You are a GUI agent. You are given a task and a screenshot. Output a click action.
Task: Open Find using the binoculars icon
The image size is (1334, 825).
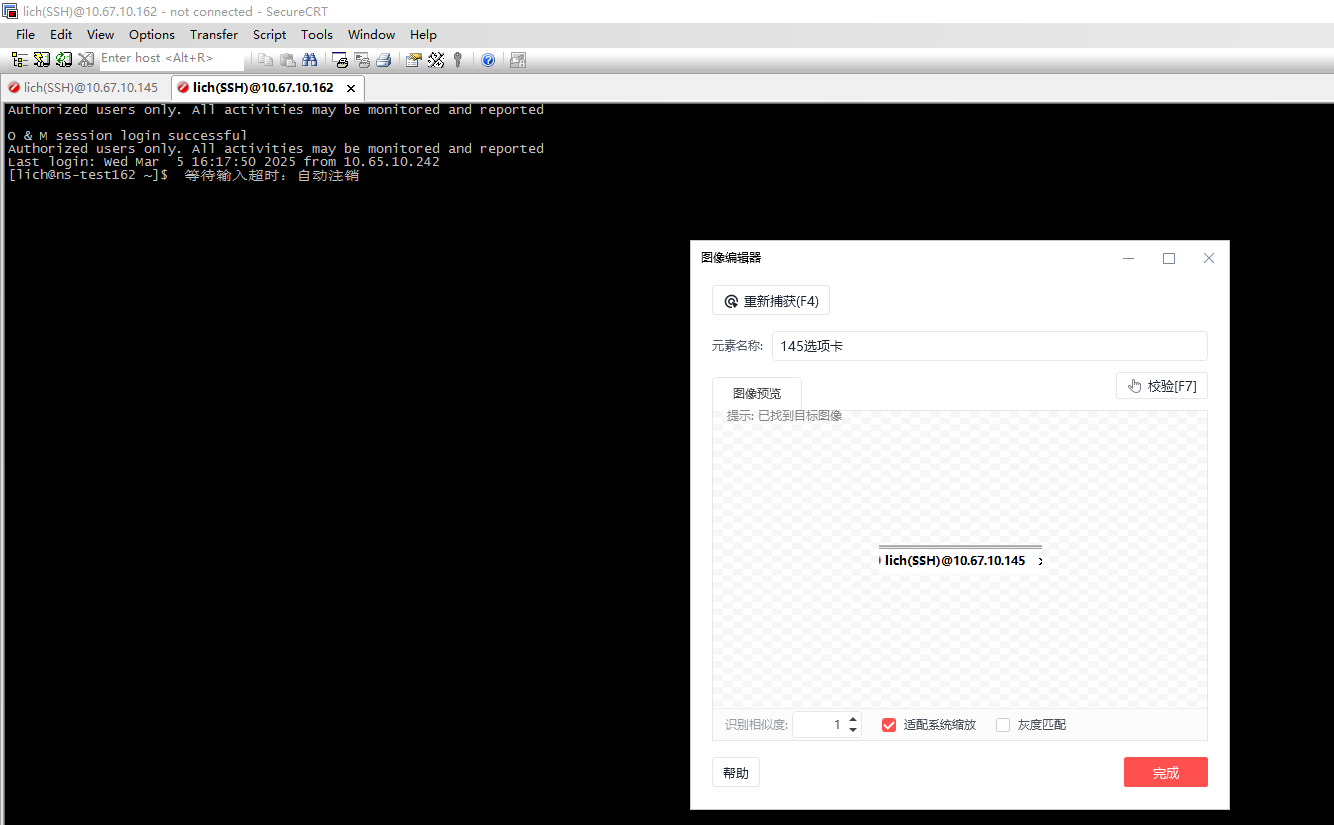point(311,60)
